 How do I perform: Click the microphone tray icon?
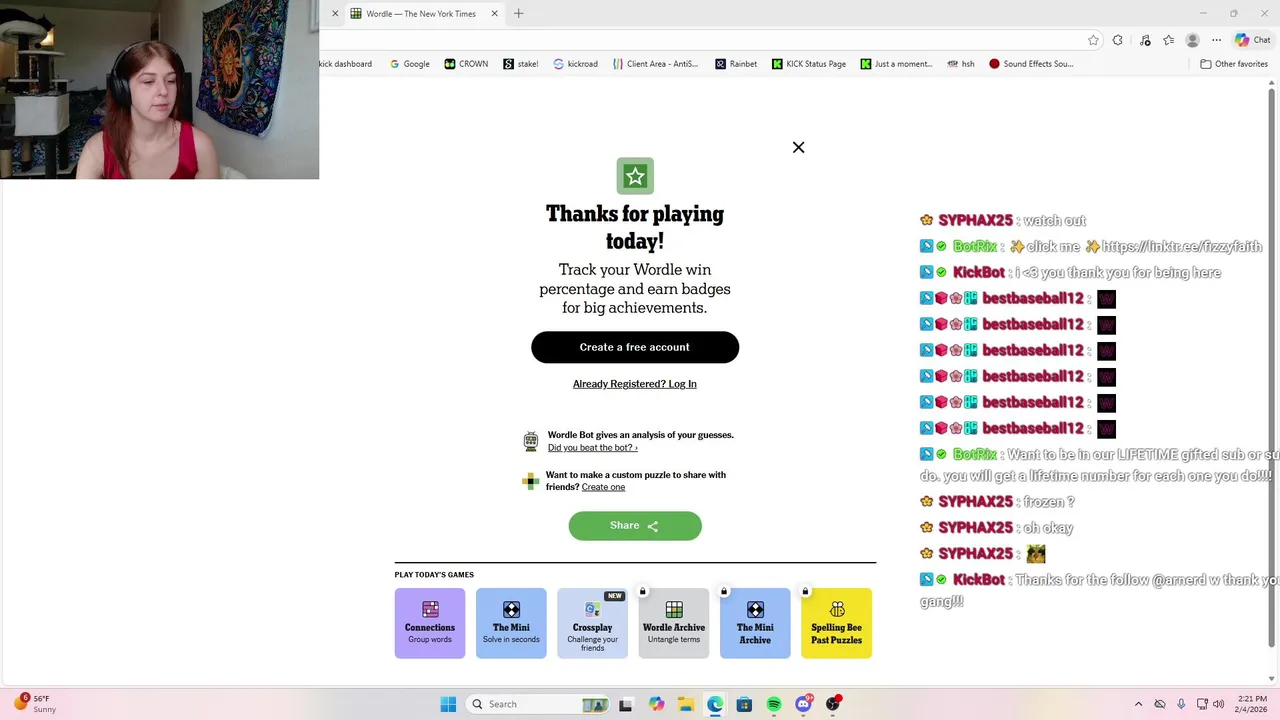1181,704
